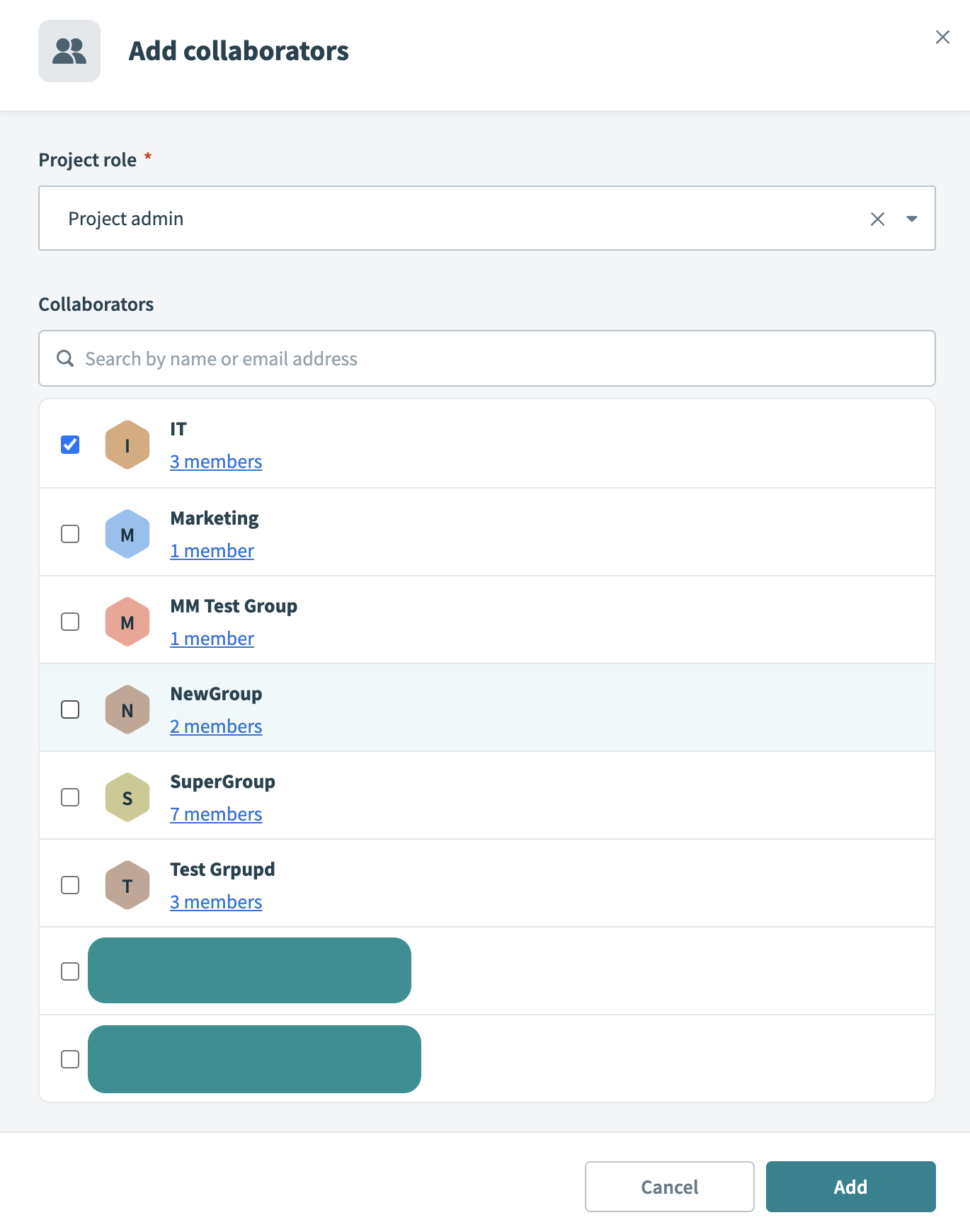970x1232 pixels.
Task: Cancel adding collaborators
Action: click(x=669, y=1187)
